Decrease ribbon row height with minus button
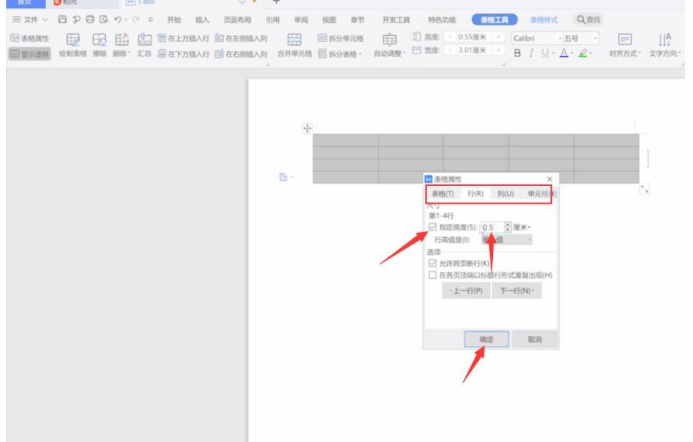The image size is (693, 442). tap(450, 37)
